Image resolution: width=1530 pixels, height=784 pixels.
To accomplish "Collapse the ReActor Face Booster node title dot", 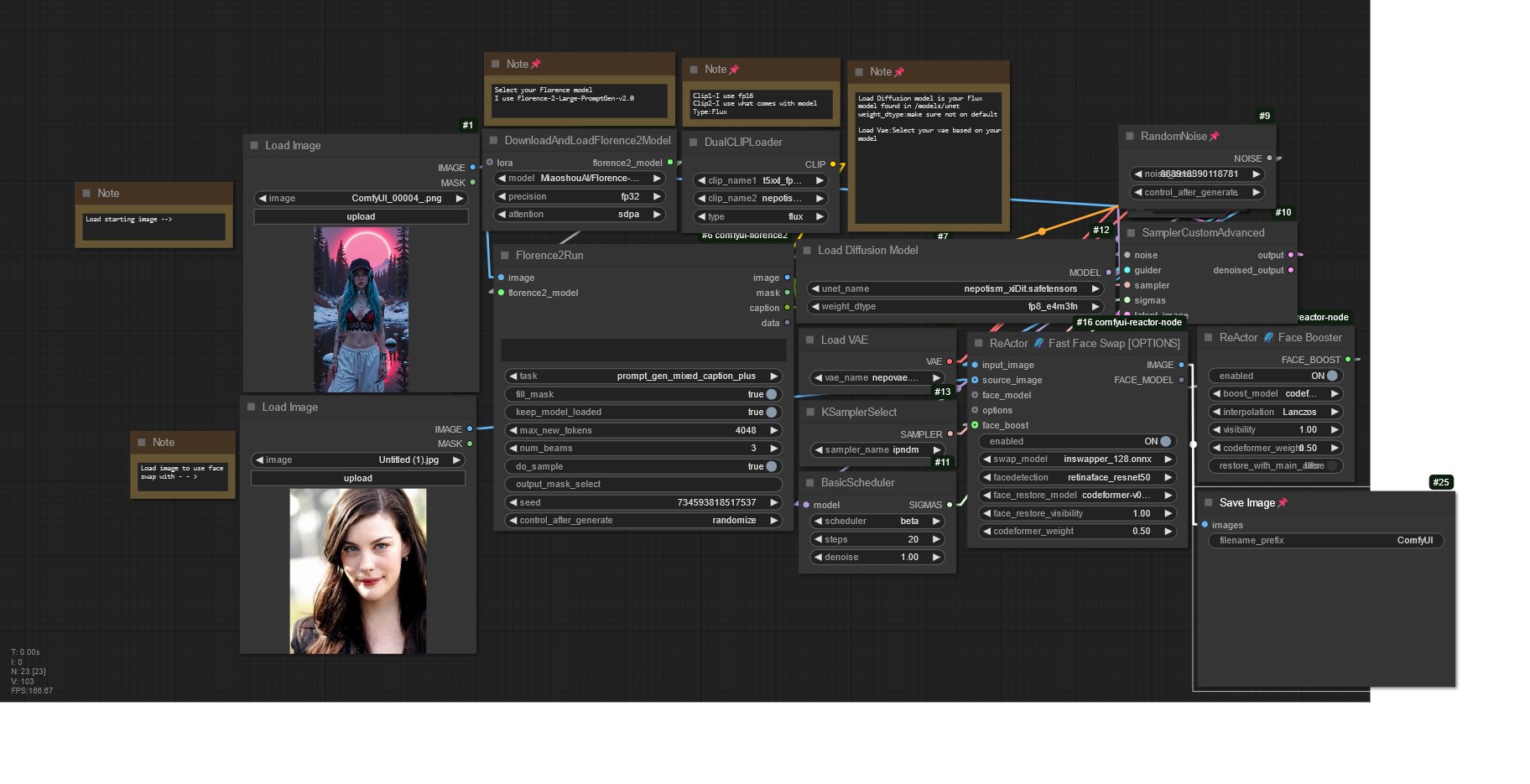I will 1209,338.
